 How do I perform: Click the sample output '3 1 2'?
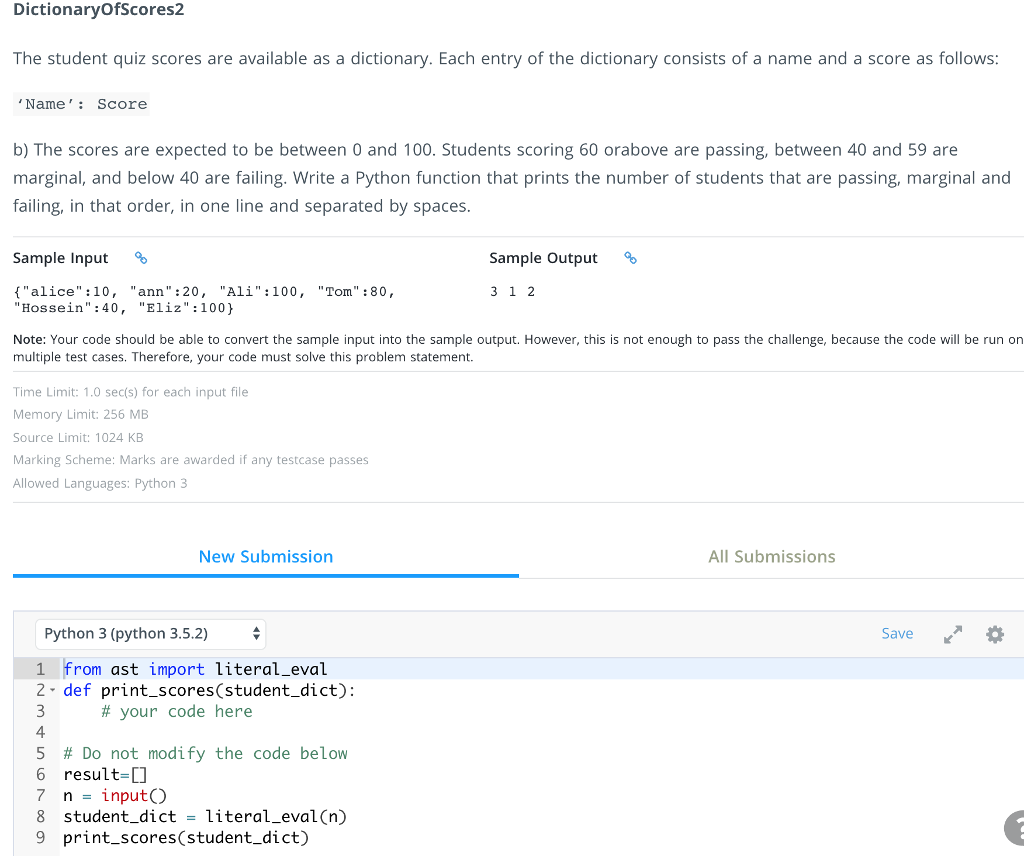click(513, 292)
